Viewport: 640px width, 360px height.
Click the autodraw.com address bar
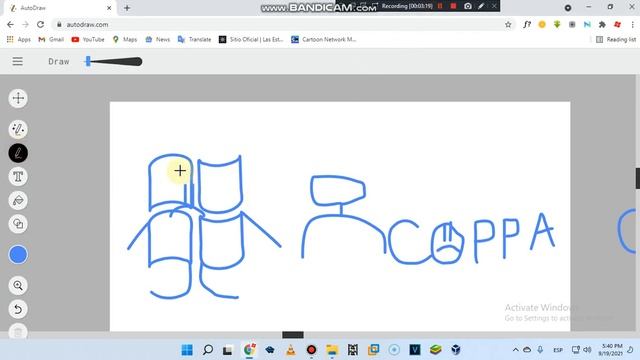[278, 24]
